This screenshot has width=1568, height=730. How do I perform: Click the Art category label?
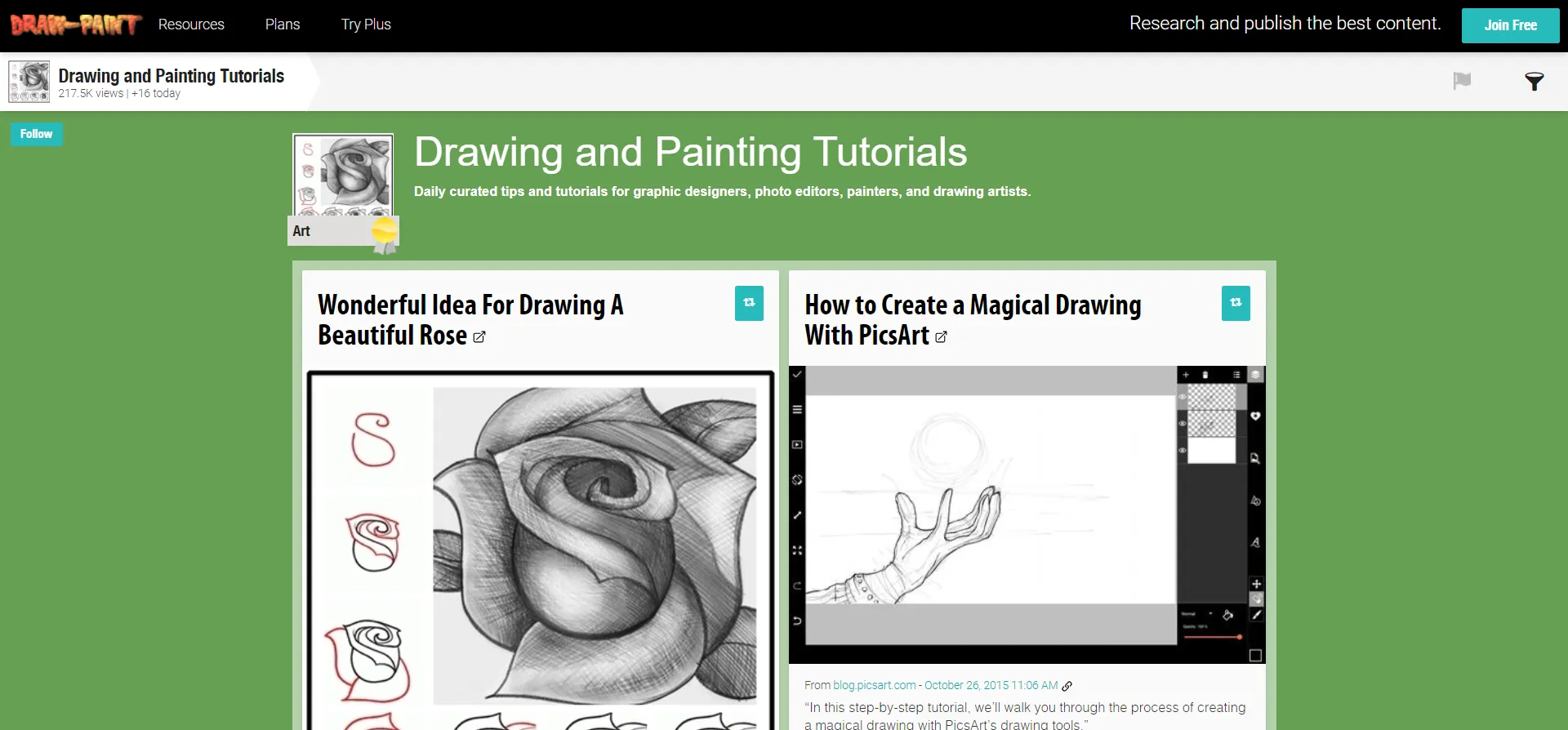click(x=301, y=231)
